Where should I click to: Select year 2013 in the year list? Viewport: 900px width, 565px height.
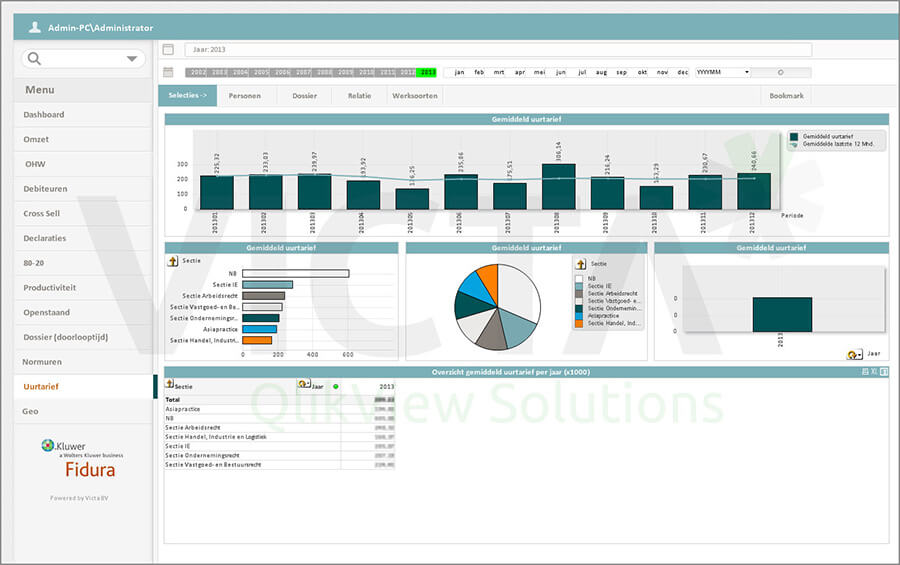[426, 72]
